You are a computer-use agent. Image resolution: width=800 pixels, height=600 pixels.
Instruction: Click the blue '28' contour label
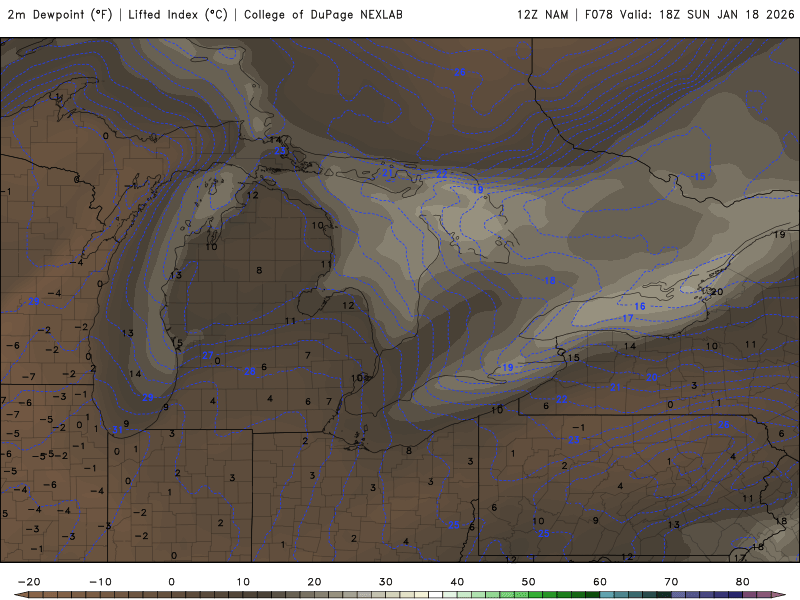(249, 371)
